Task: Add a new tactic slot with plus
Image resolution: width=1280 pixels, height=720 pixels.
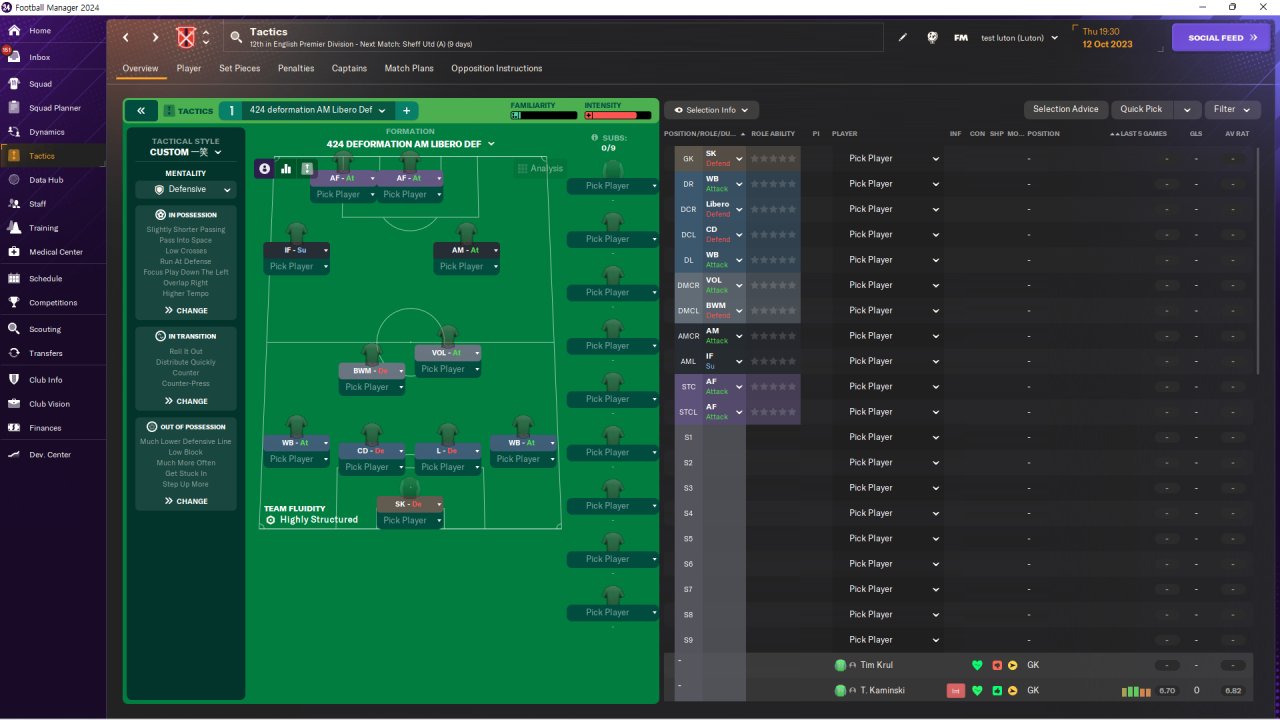Action: point(407,111)
